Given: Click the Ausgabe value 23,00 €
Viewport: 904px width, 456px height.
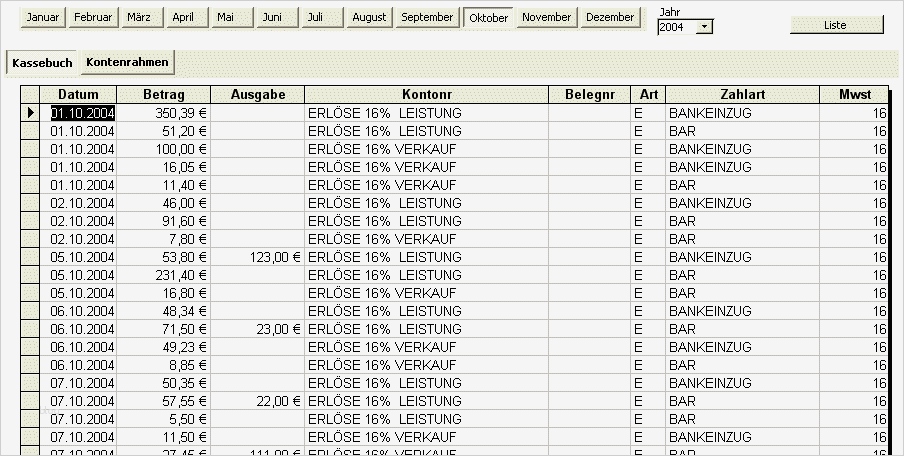Looking at the screenshot, I should tap(258, 329).
